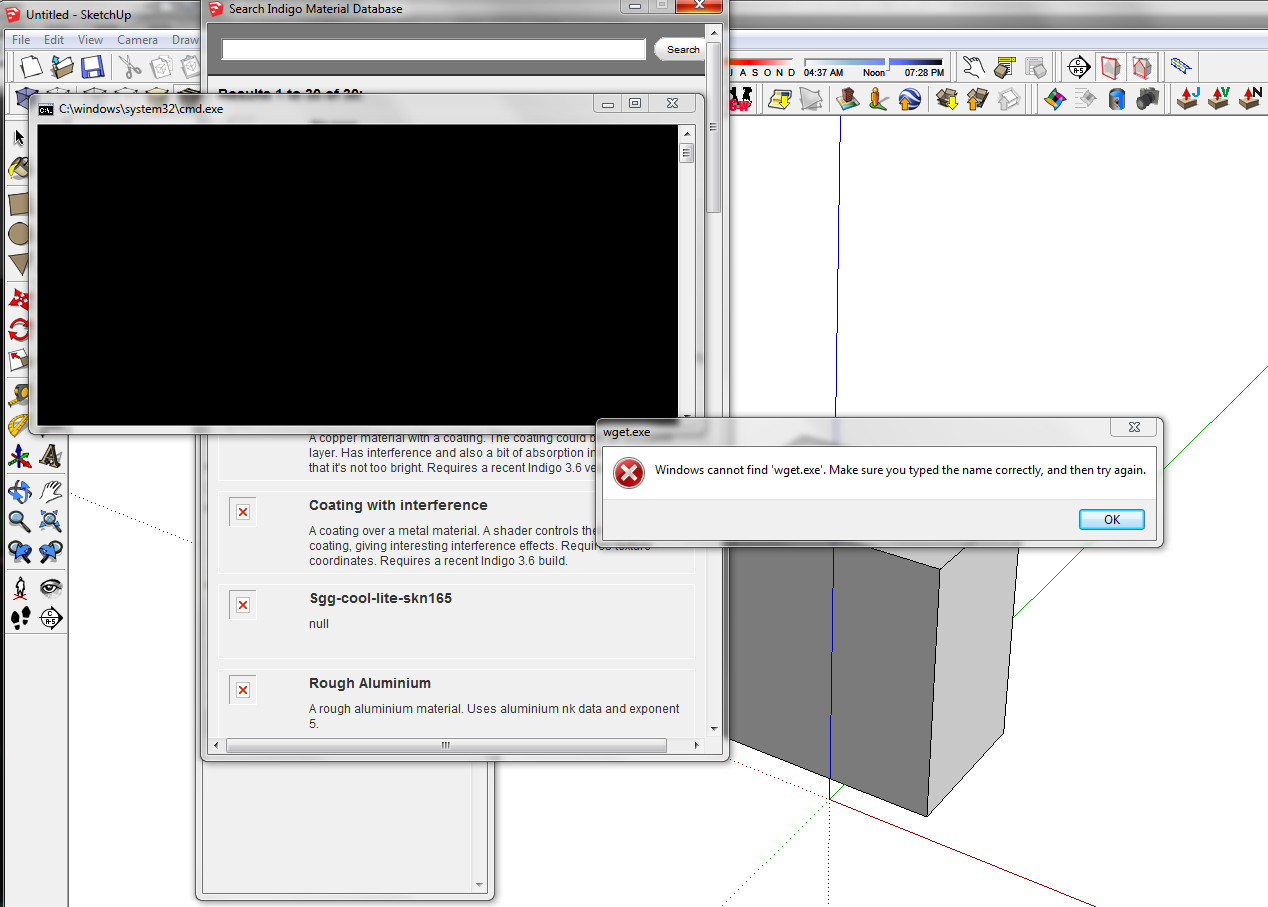
Task: Open Component Options icon
Action: pyautogui.click(x=1006, y=67)
